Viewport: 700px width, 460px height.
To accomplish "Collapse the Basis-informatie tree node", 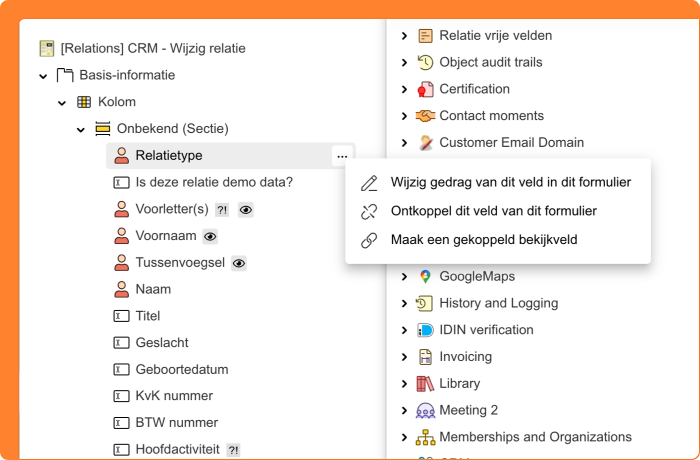I will (43, 76).
